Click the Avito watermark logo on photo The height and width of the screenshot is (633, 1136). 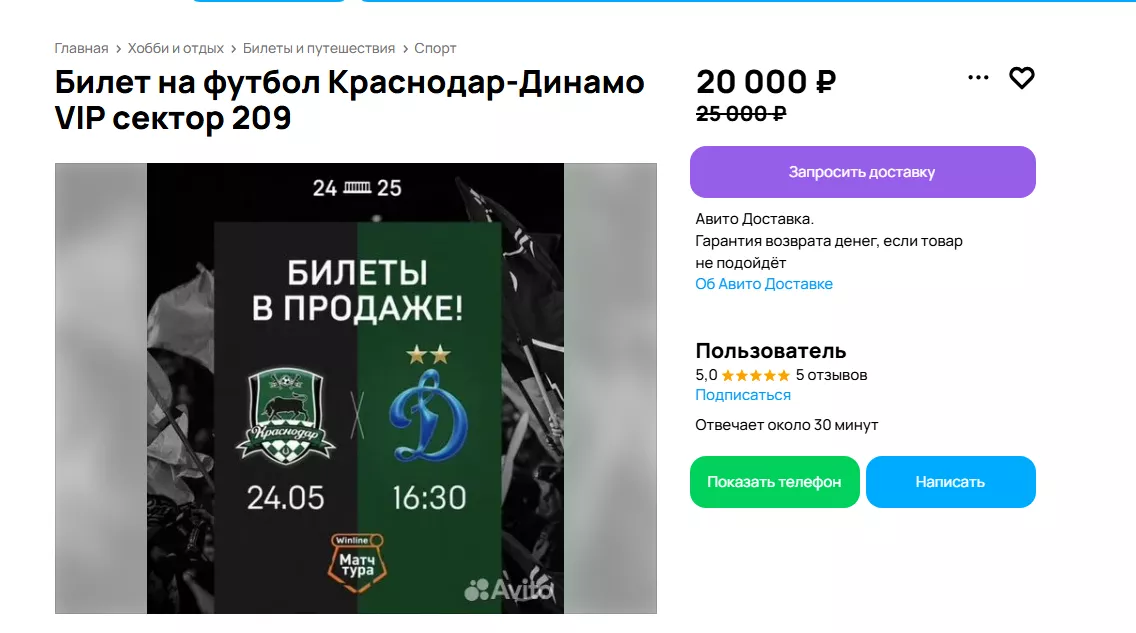509,589
